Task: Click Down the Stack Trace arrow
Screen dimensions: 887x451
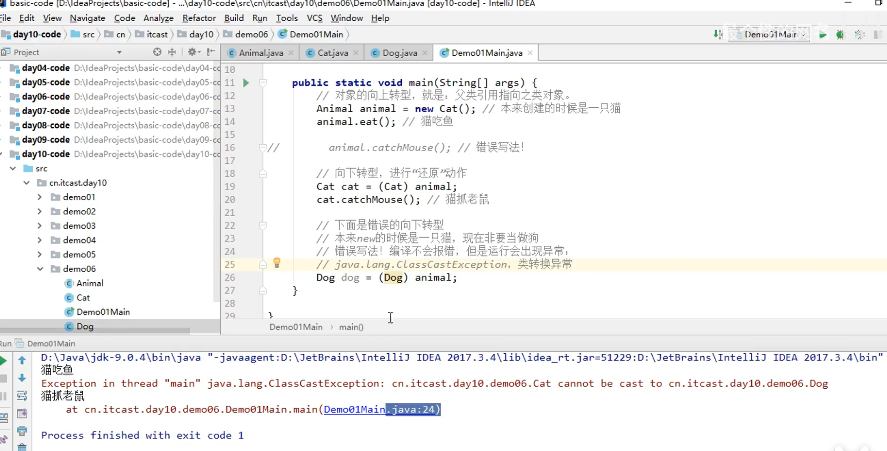Action: pyautogui.click(x=22, y=377)
